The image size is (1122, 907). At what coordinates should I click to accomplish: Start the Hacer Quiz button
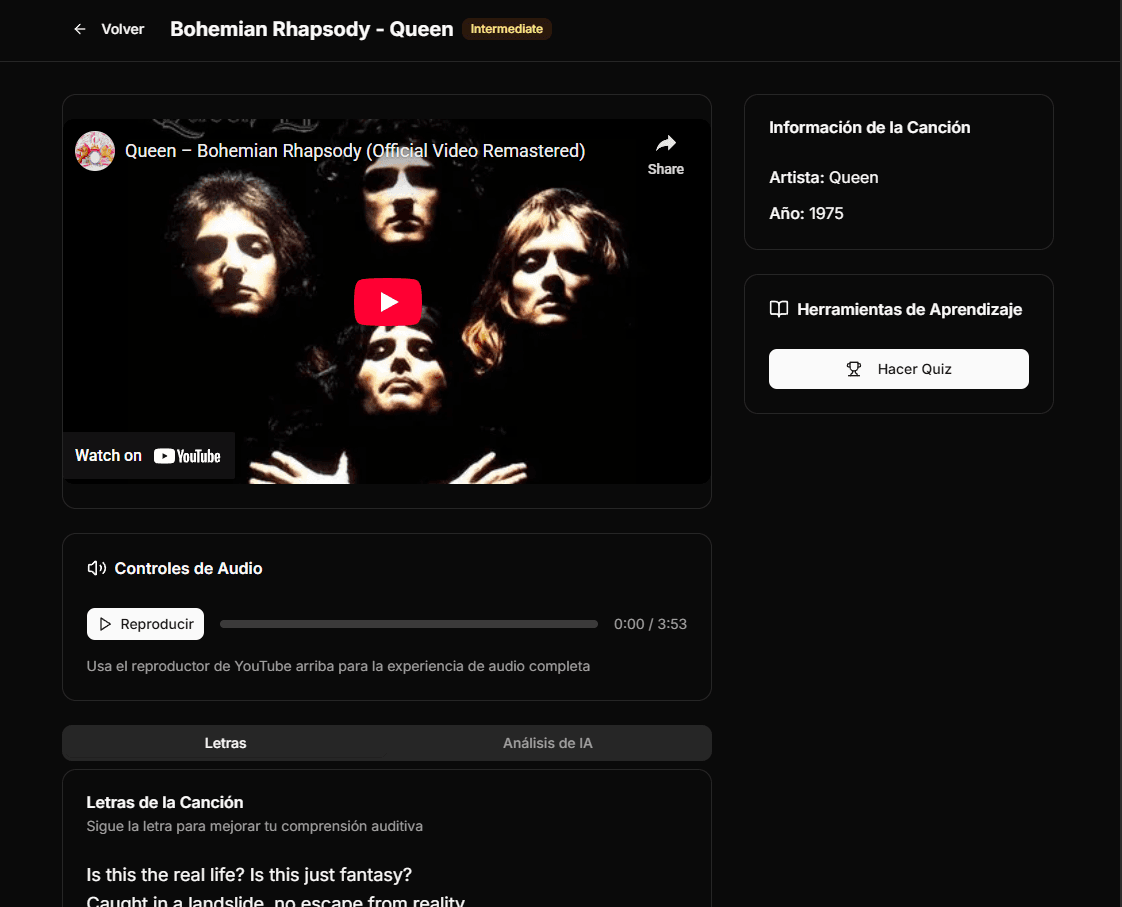[899, 369]
